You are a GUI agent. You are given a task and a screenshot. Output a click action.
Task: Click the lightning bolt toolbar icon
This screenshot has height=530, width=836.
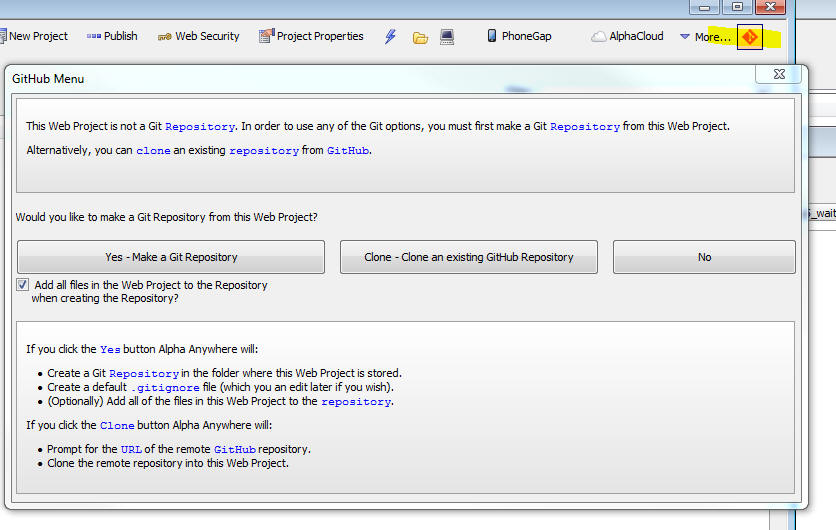click(x=390, y=36)
